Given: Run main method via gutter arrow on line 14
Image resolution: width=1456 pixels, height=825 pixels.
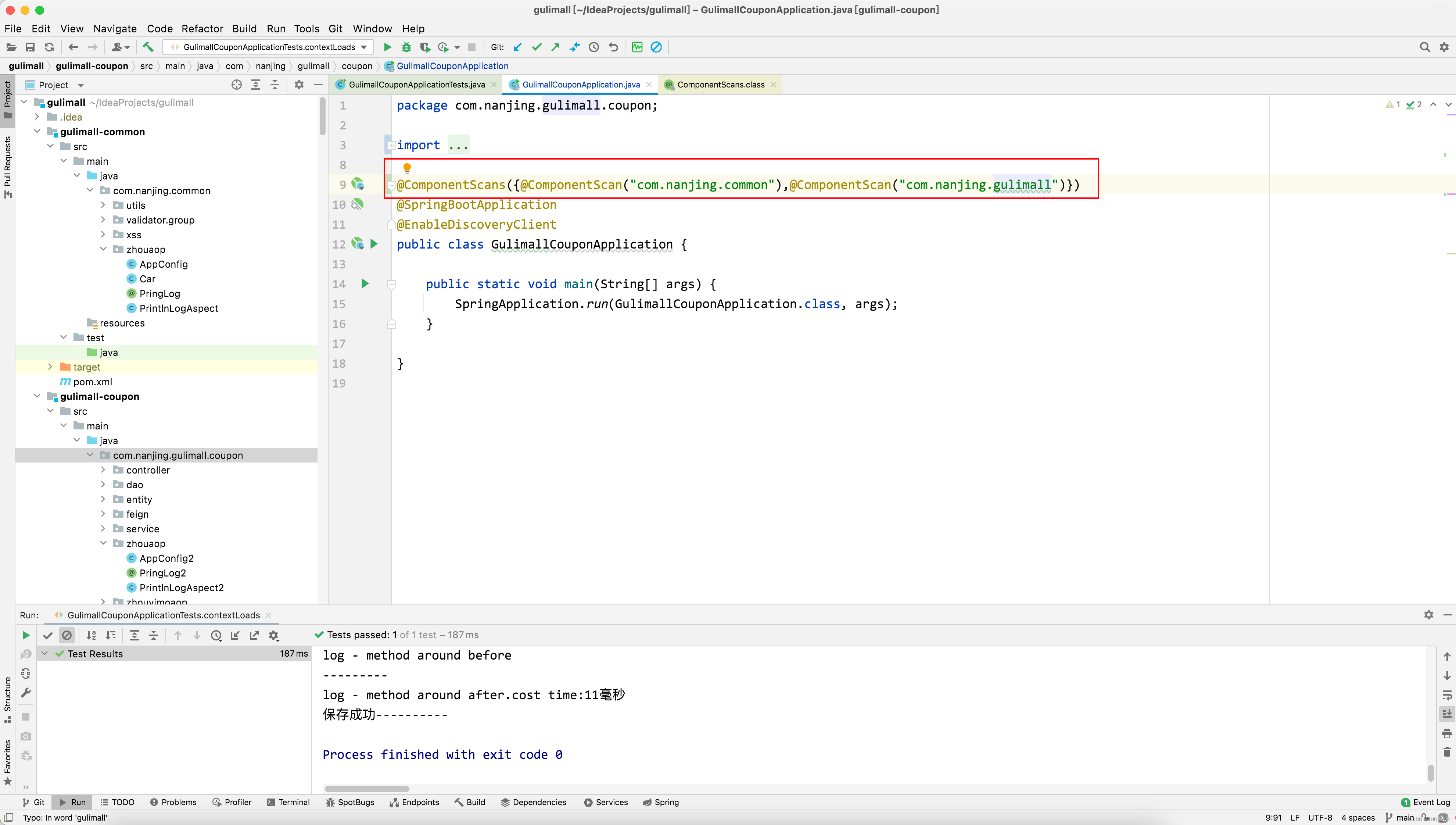Looking at the screenshot, I should tap(365, 283).
